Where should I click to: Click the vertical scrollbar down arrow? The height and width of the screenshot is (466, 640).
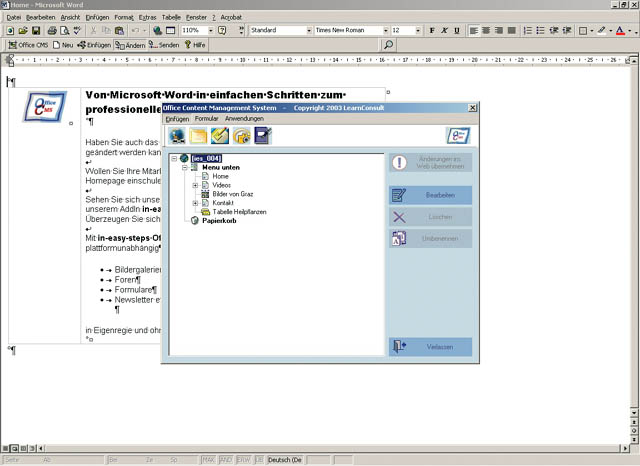633,413
